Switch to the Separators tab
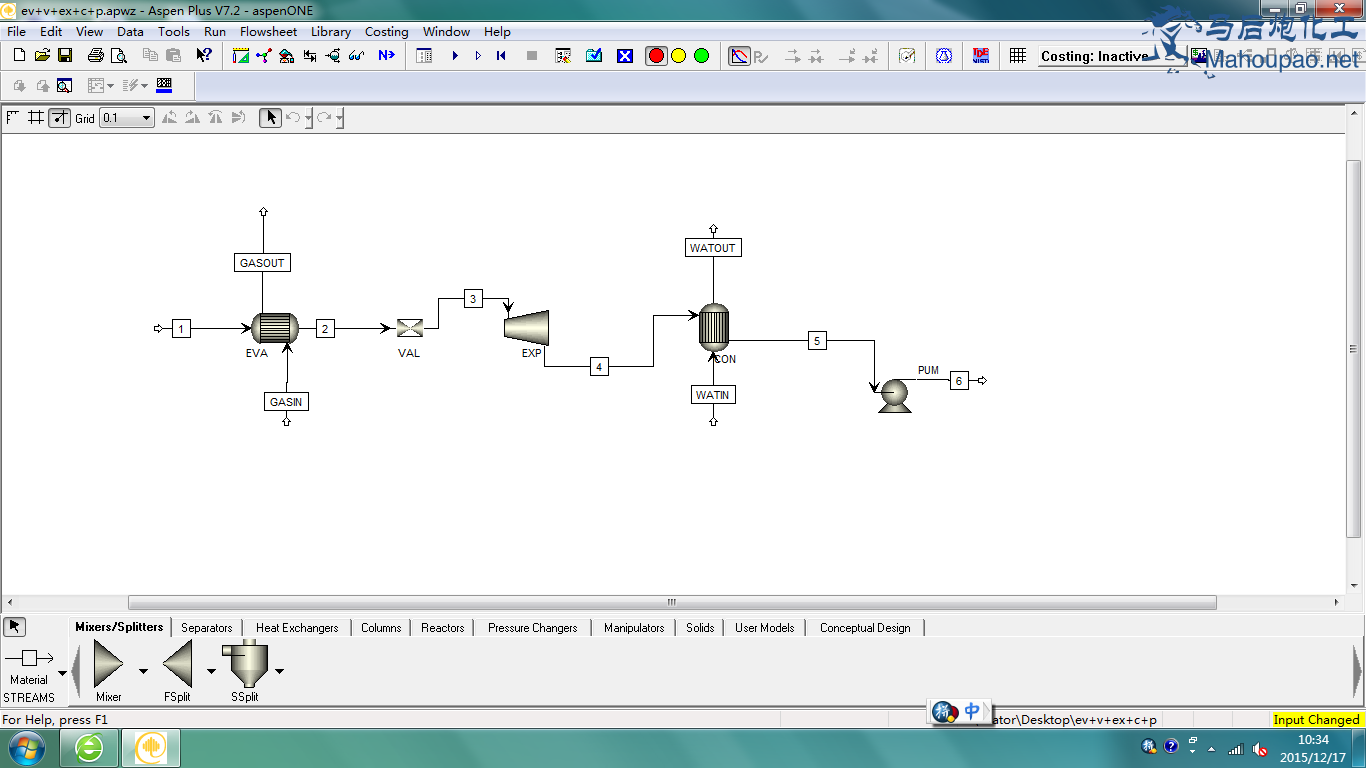This screenshot has height=768, width=1366. click(207, 628)
